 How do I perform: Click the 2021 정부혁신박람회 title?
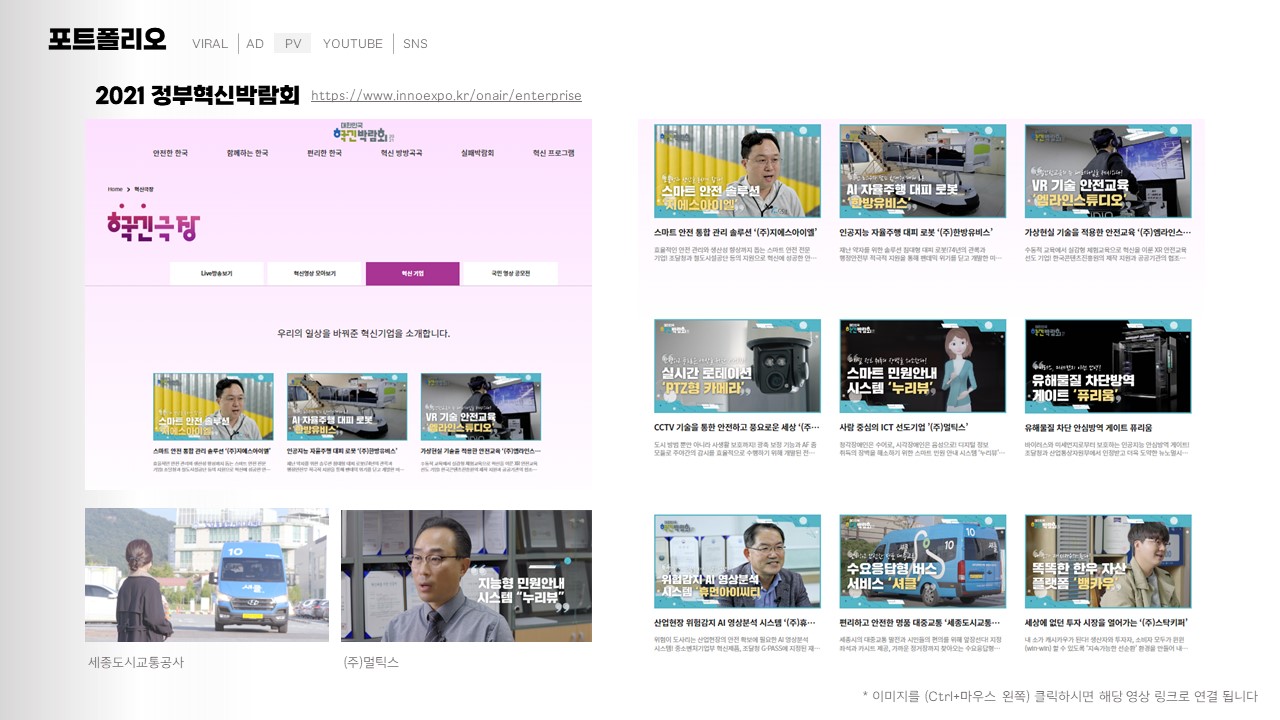[197, 95]
